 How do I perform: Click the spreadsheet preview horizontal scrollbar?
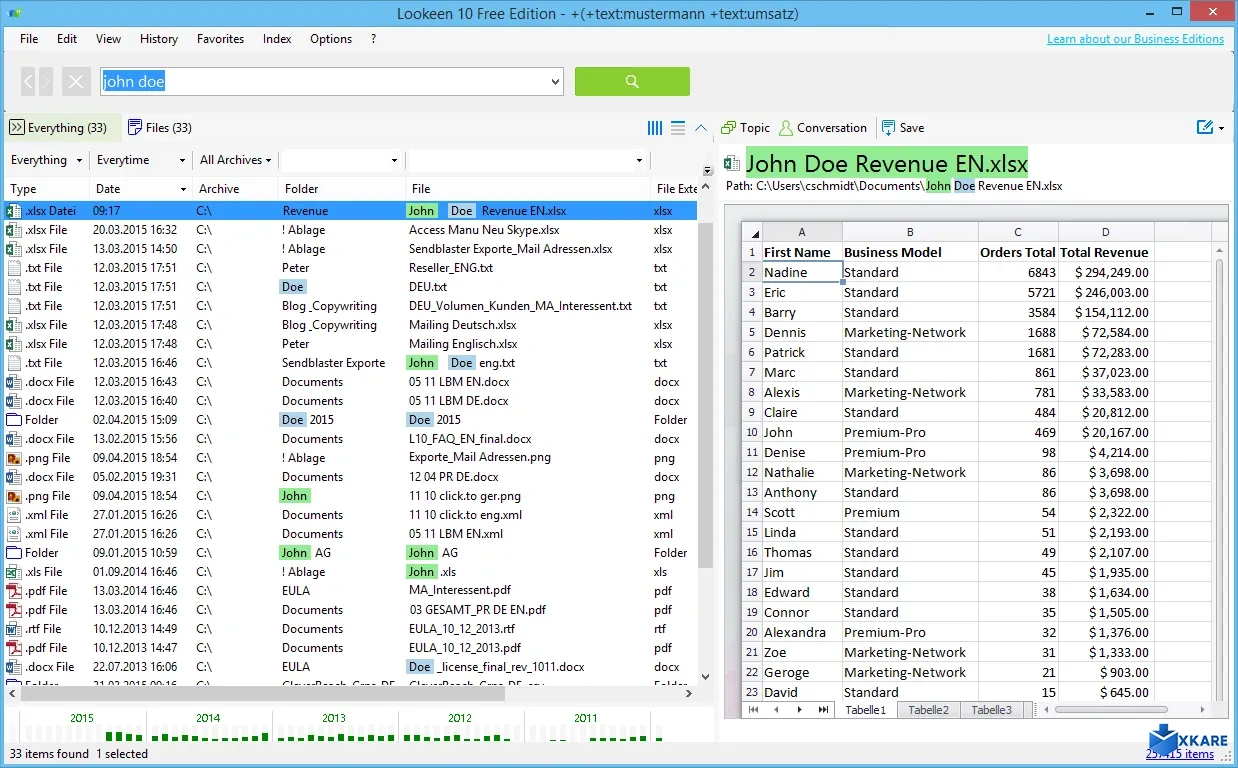click(1111, 710)
